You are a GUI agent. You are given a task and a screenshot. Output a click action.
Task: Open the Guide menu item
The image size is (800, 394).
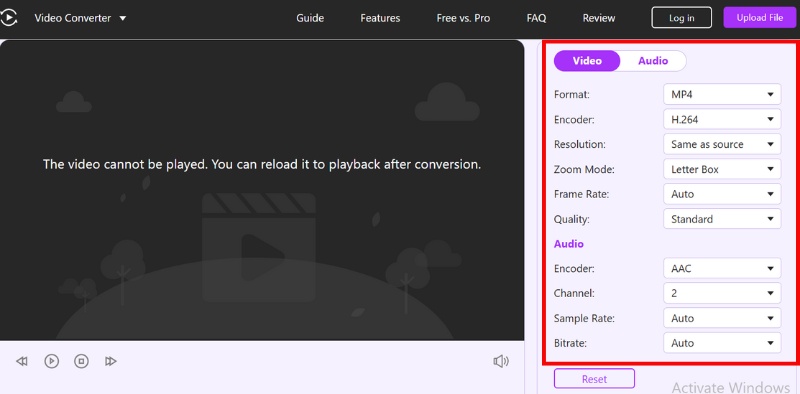[310, 18]
